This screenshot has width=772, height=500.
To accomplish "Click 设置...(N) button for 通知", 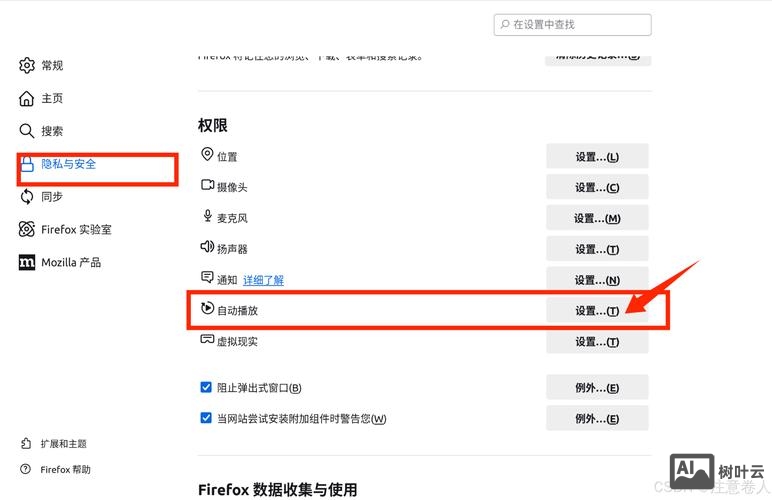I will click(597, 280).
